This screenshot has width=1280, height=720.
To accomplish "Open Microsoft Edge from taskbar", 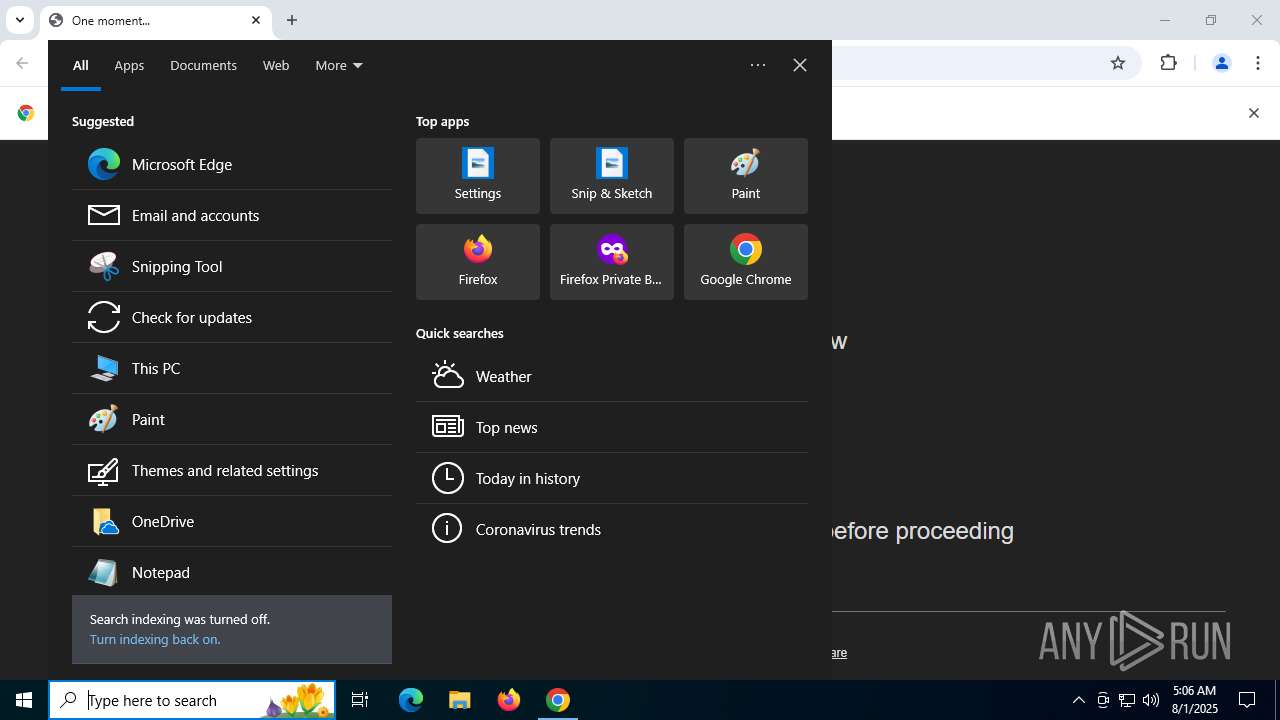I will tap(411, 700).
